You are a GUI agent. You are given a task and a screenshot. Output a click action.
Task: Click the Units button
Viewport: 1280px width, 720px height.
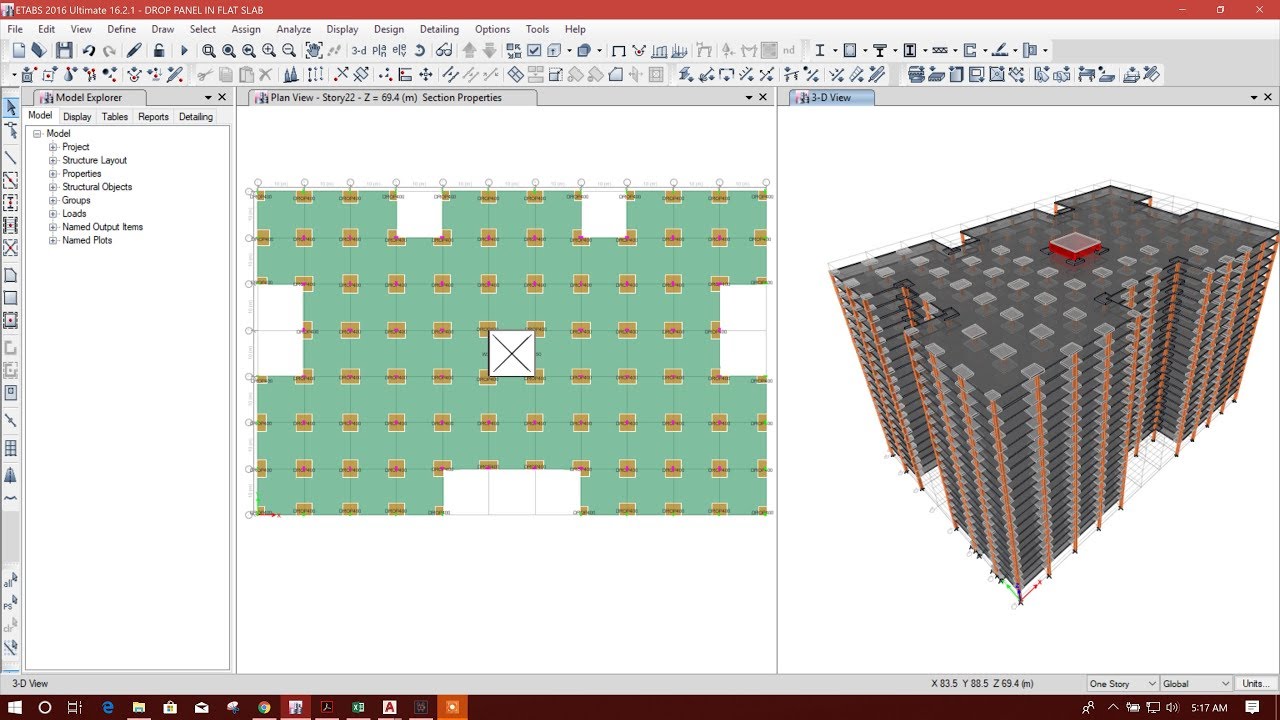tap(1256, 683)
